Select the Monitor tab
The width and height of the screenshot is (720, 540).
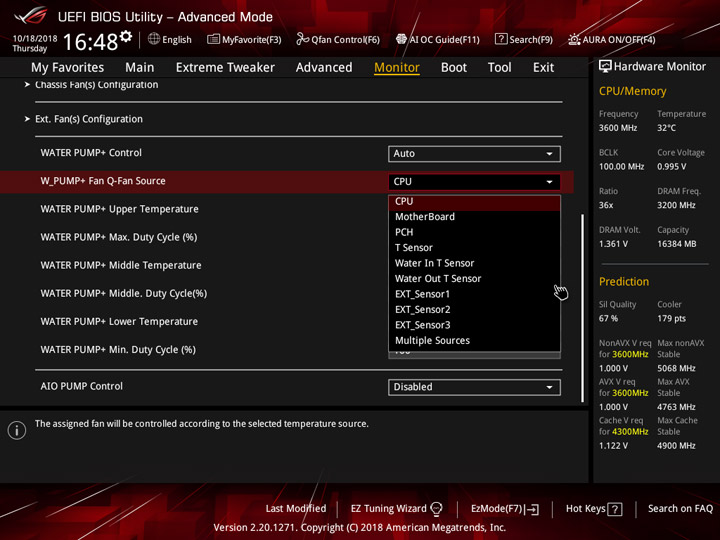397,68
